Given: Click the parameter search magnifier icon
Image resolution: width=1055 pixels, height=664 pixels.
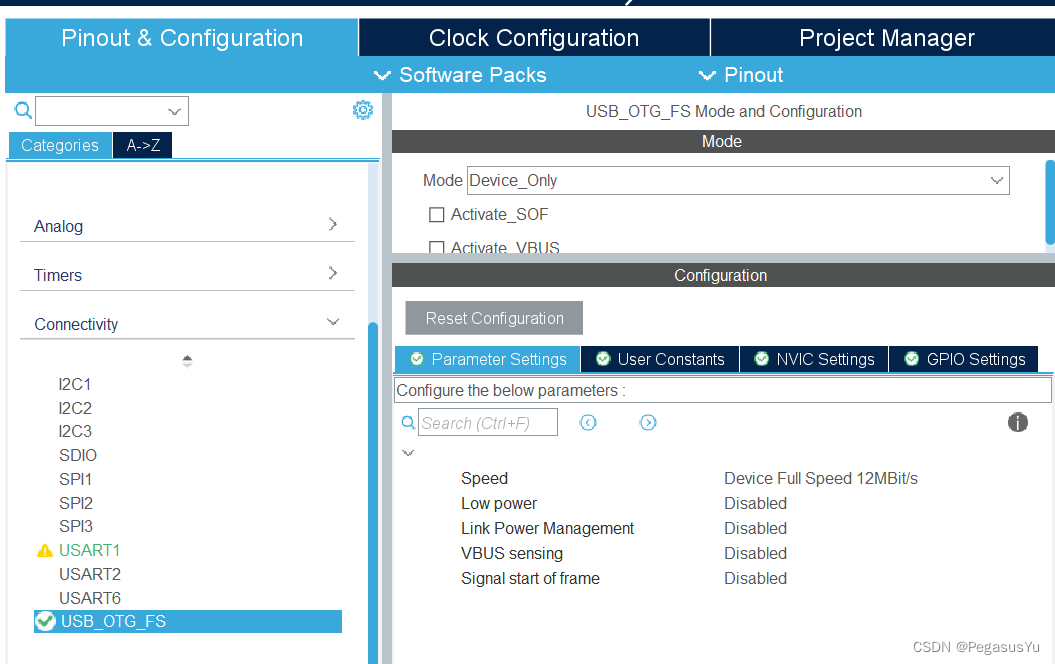Looking at the screenshot, I should pos(408,423).
